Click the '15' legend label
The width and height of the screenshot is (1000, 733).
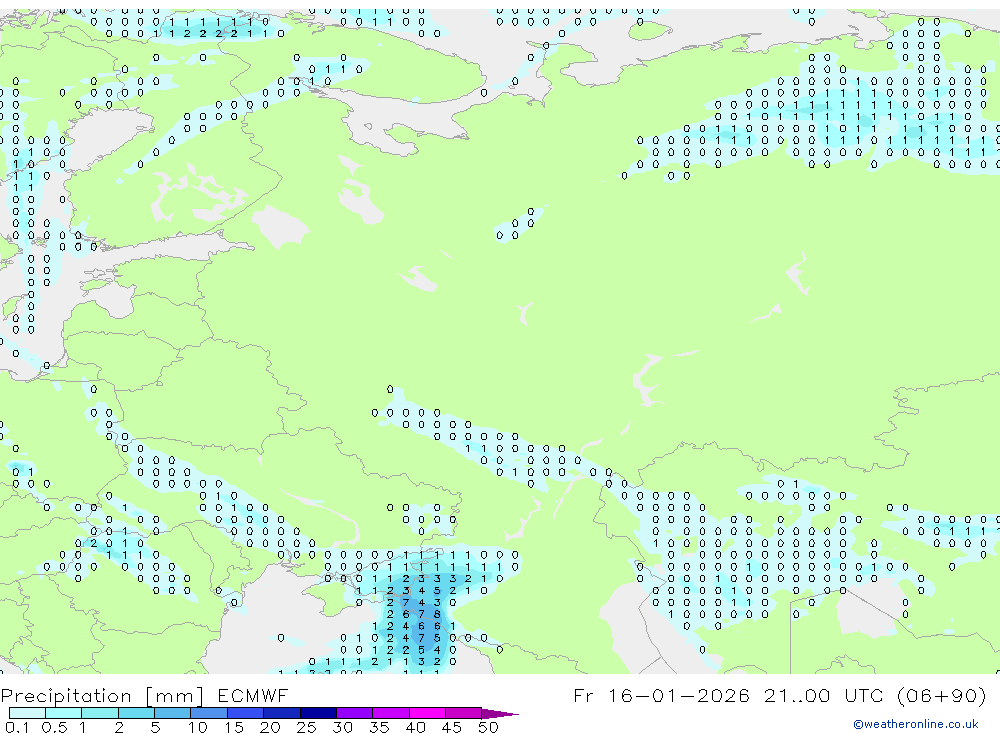click(233, 727)
